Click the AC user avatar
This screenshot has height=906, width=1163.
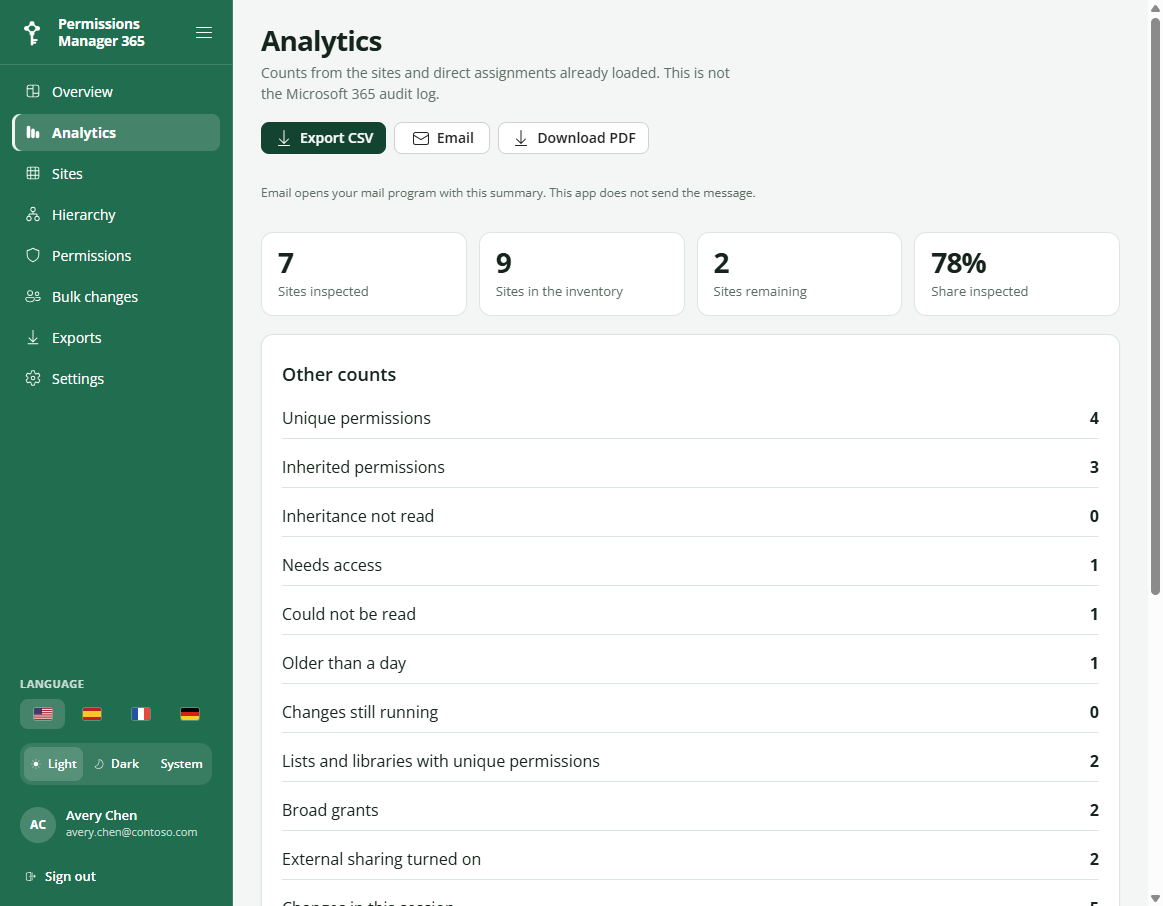click(x=38, y=824)
